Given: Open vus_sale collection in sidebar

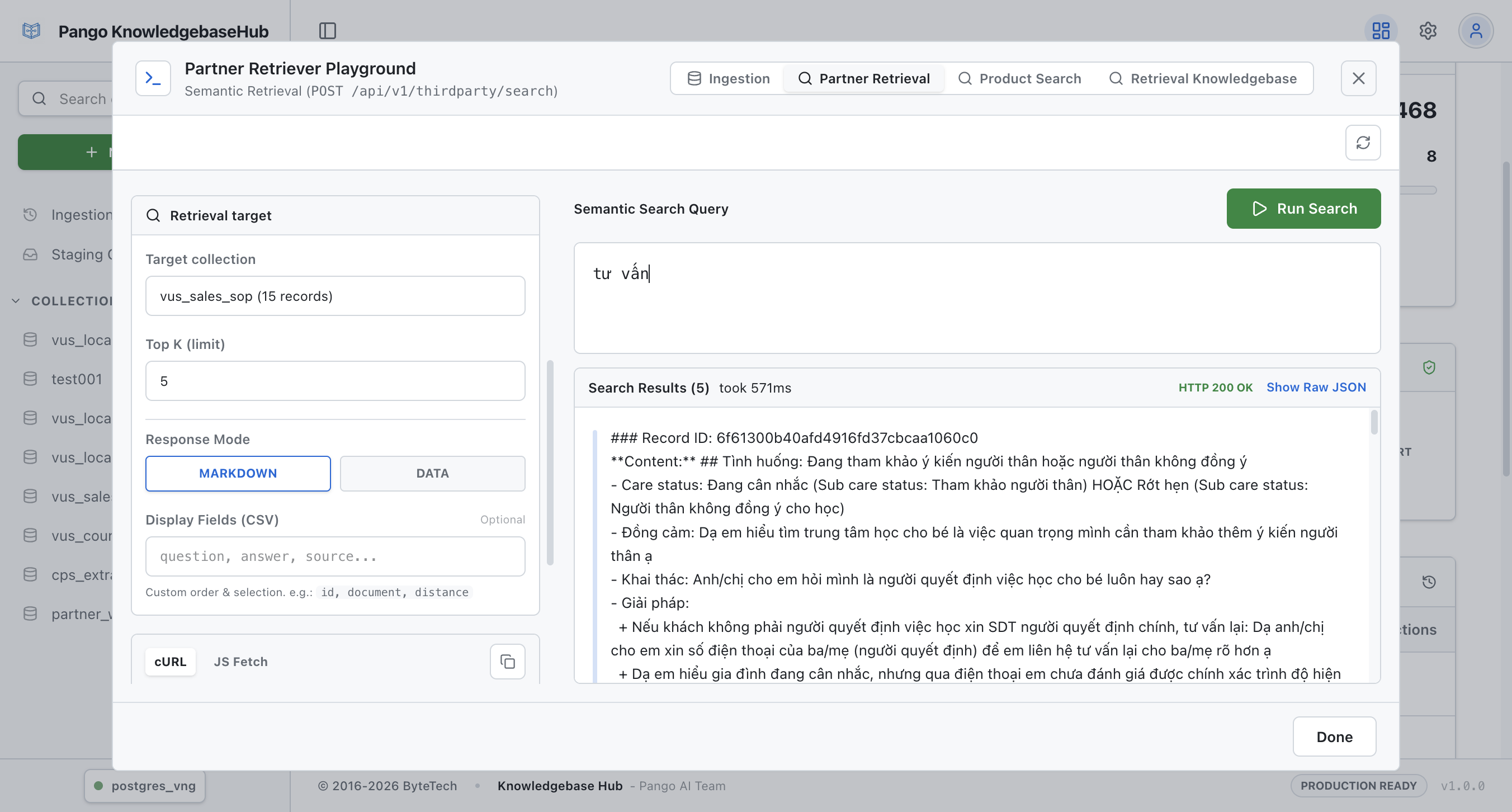Looking at the screenshot, I should (x=82, y=497).
